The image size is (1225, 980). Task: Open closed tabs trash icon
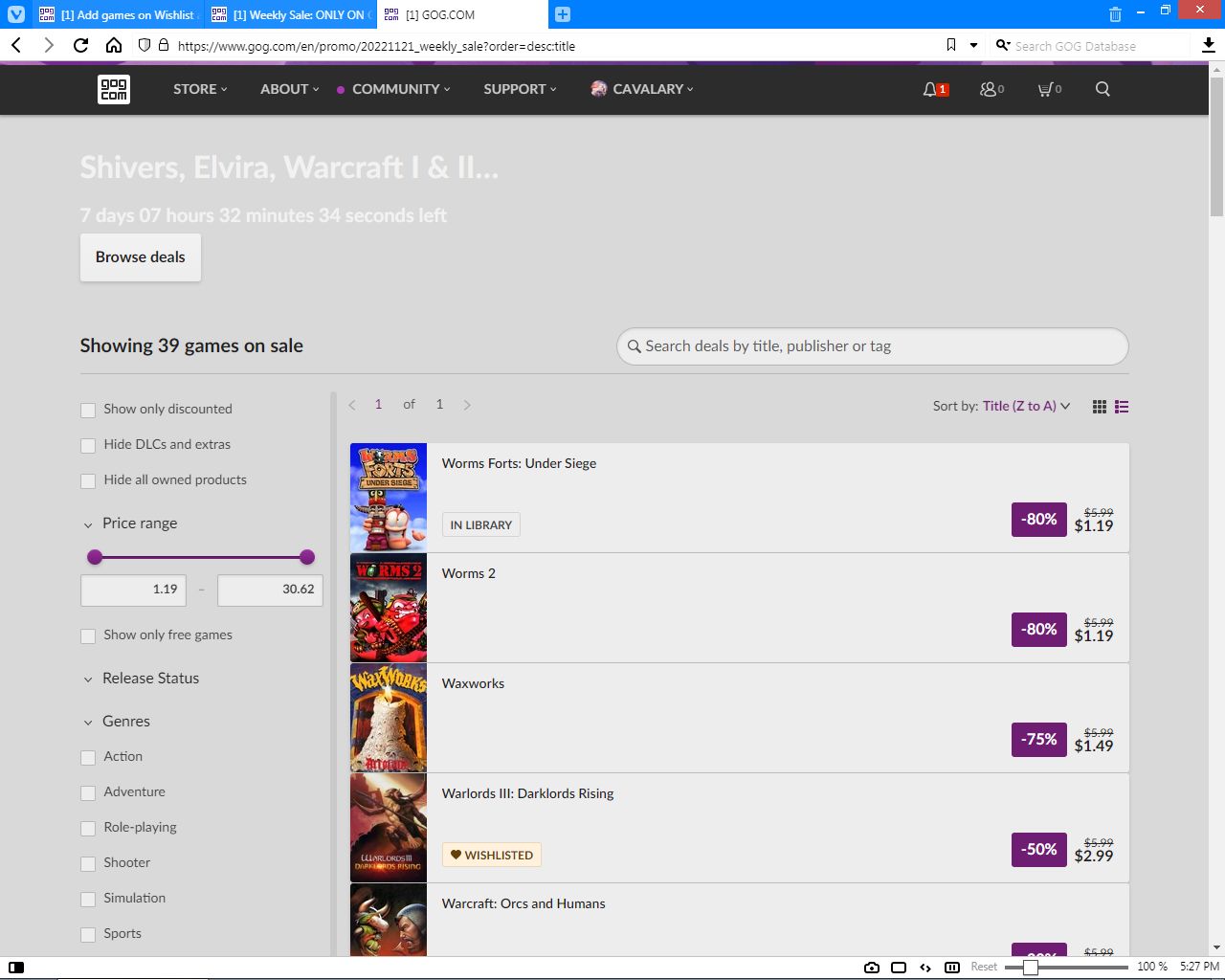click(x=1115, y=14)
